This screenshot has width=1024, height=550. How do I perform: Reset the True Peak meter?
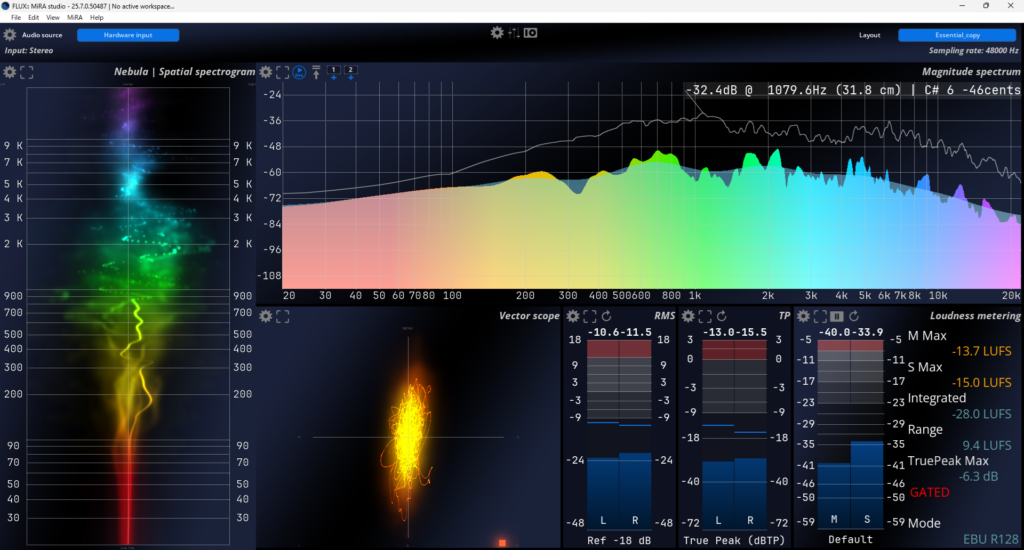721,316
